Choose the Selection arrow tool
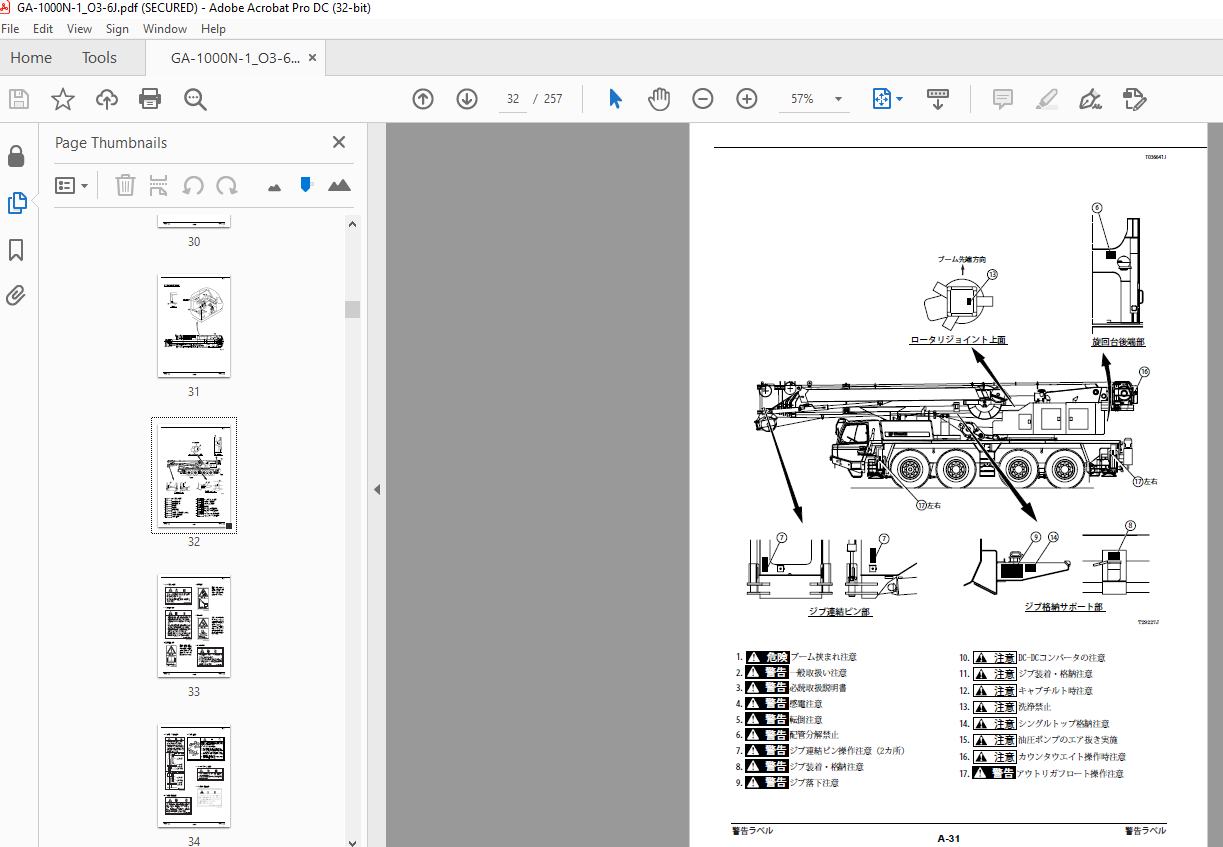This screenshot has width=1223, height=847. pyautogui.click(x=615, y=99)
